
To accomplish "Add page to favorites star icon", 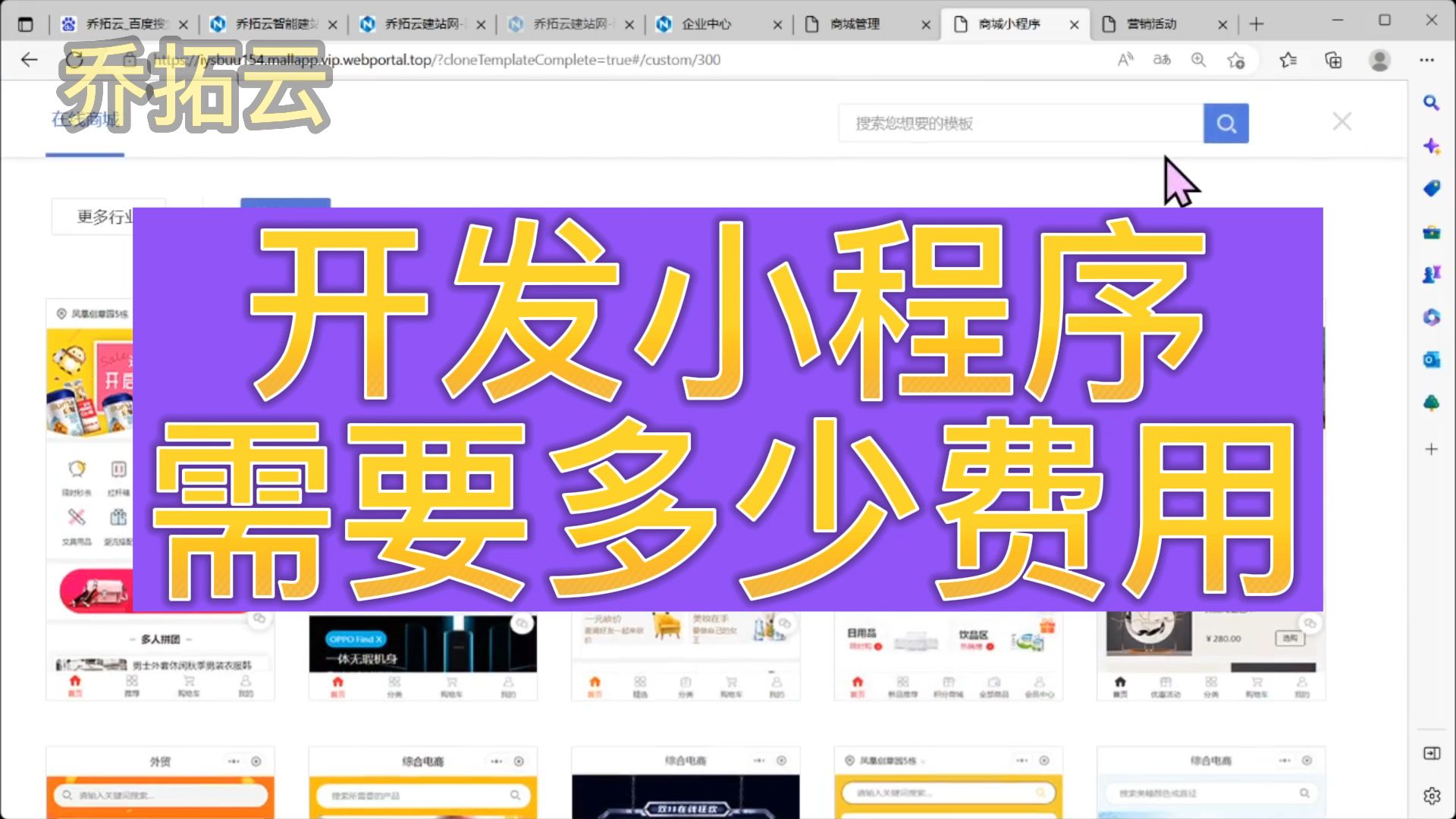I will coord(1236,60).
